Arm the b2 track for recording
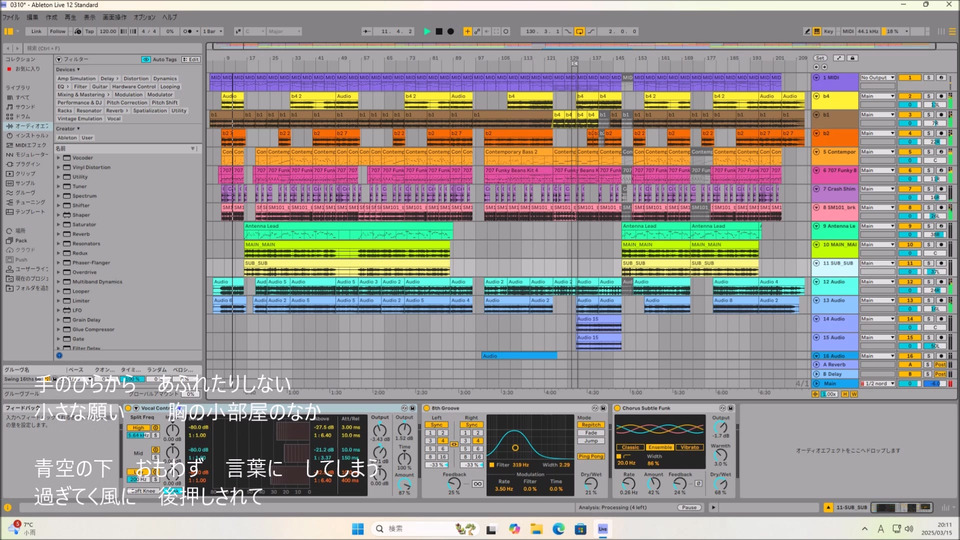Image resolution: width=960 pixels, height=540 pixels. point(941,133)
